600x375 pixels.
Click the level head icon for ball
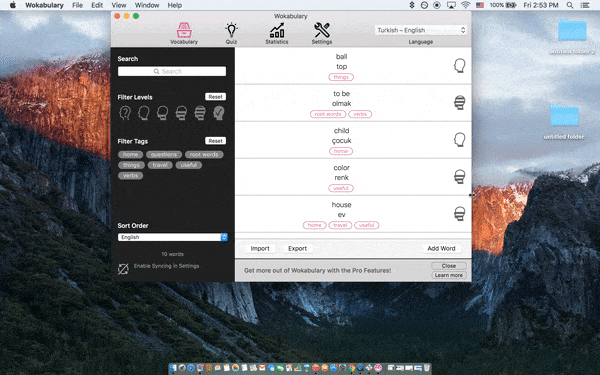[x=460, y=65]
